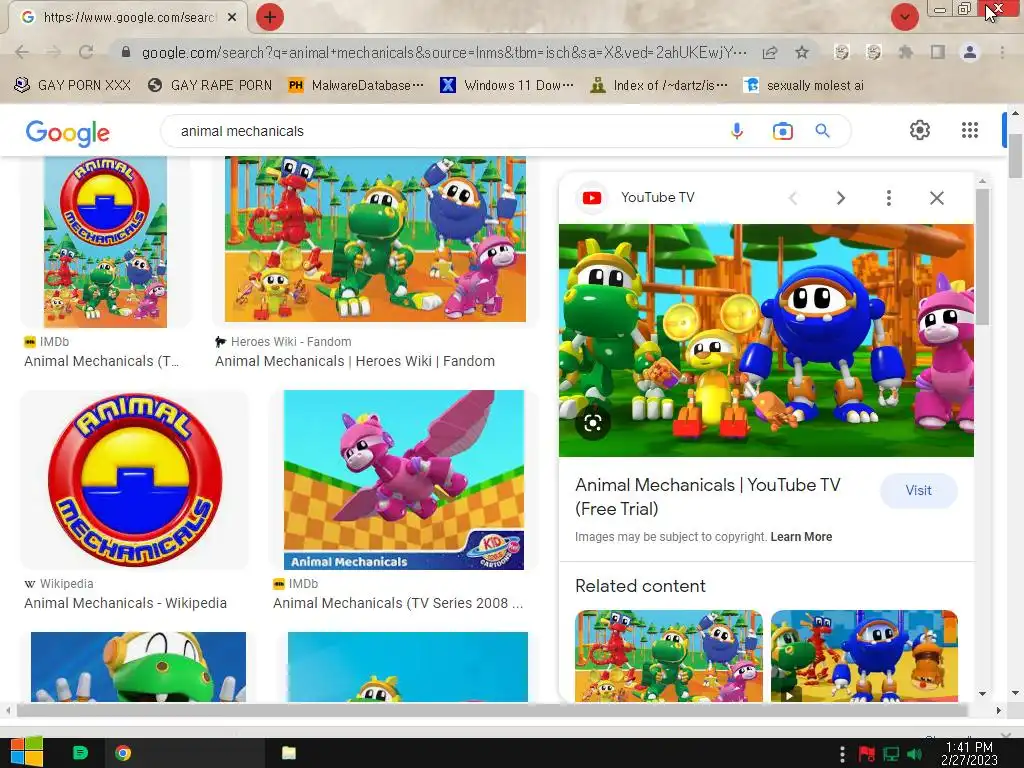Open 'Animal Mechanicals | YouTube TV (Free Trial)' title
Viewport: 1024px width, 768px height.
click(708, 497)
